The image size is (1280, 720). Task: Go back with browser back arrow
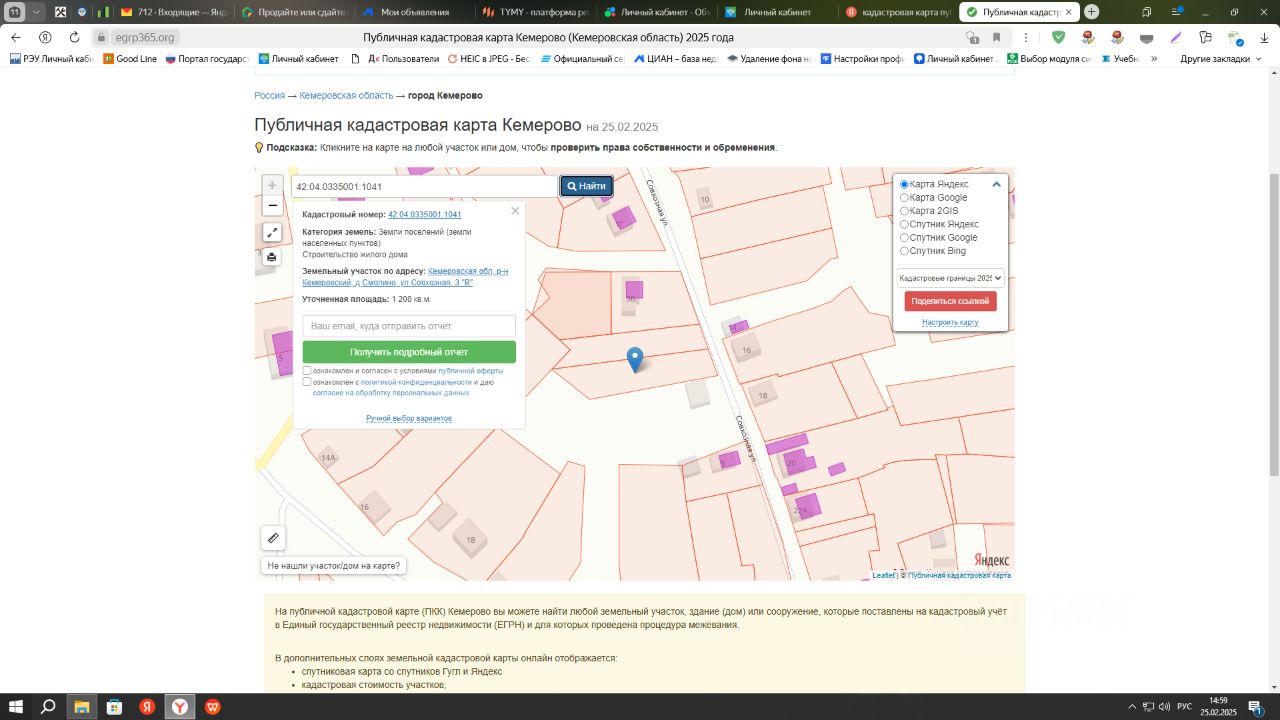click(16, 37)
